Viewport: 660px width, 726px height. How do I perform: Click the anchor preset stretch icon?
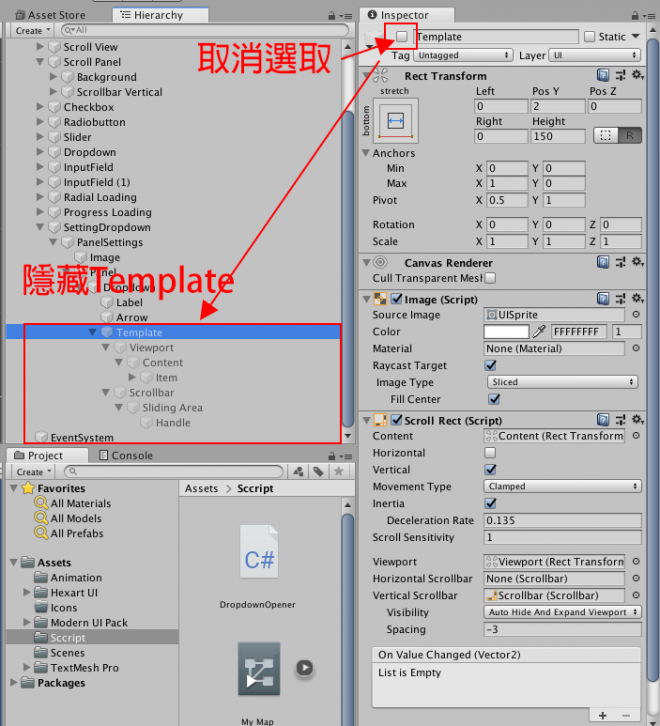pos(395,121)
